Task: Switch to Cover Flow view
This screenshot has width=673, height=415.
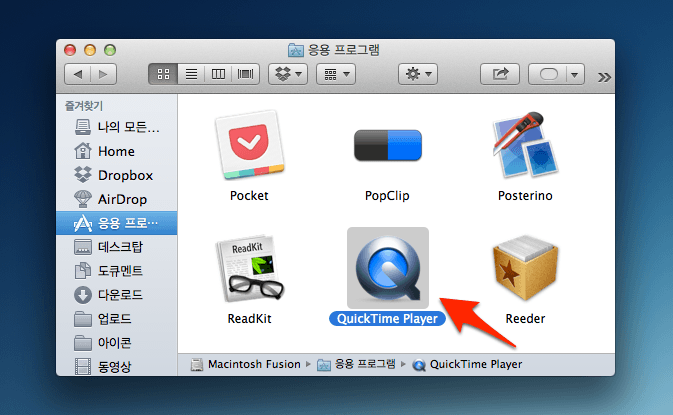Action: click(x=246, y=74)
